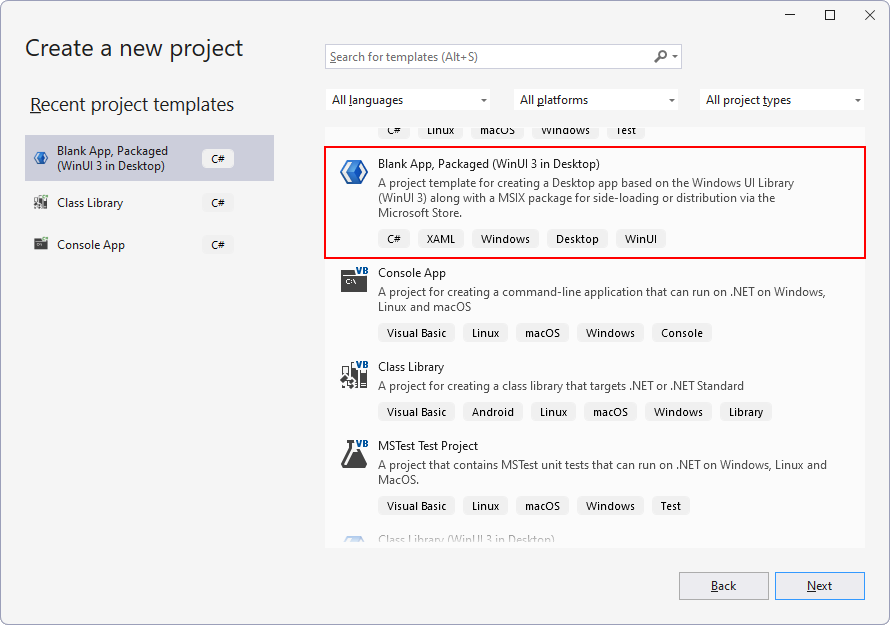Open the All platforms dropdown
Viewport: 890px width, 625px height.
(x=595, y=99)
